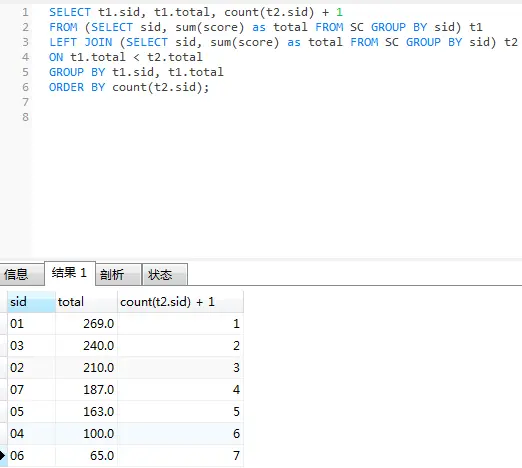
Task: Click the current row arrow indicator beside 06
Action: pyautogui.click(x=3, y=455)
